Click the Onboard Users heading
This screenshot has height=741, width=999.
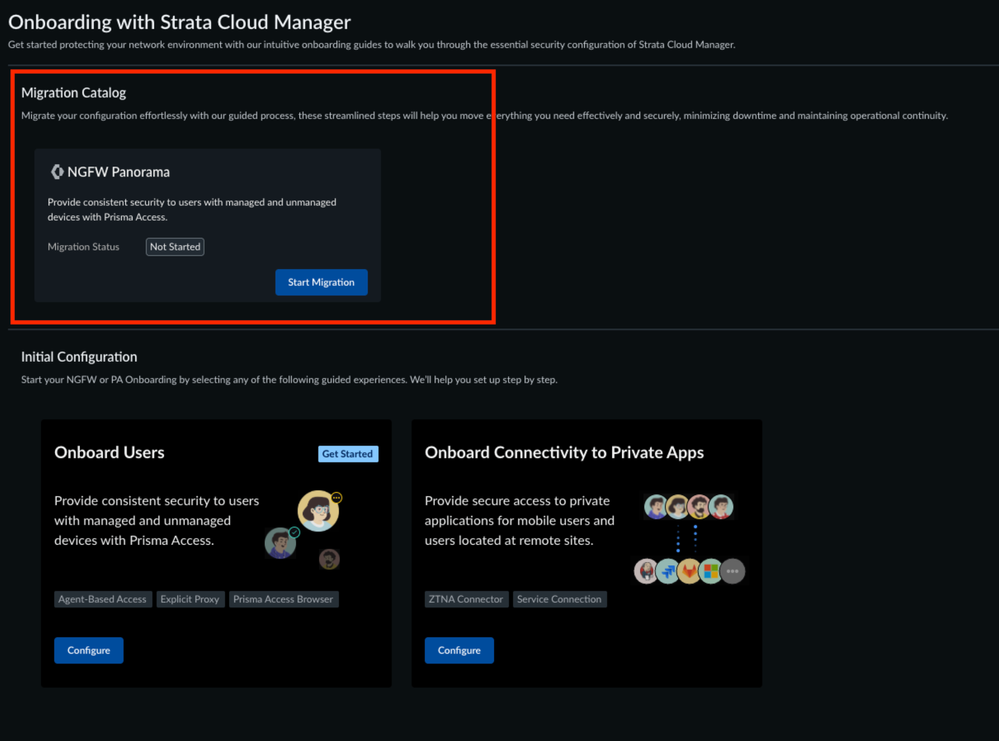pos(110,452)
